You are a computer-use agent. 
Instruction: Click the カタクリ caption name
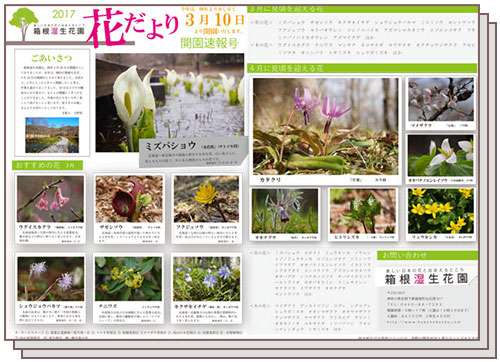tap(270, 180)
